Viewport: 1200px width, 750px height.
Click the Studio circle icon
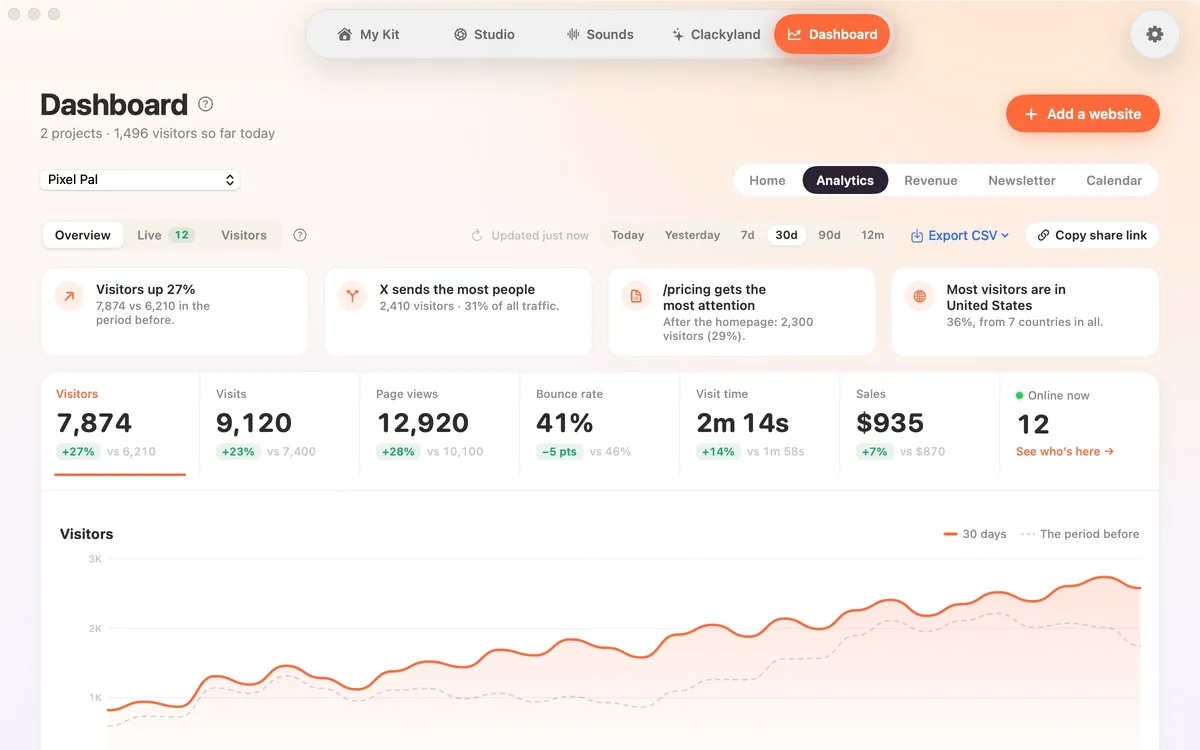coord(460,34)
